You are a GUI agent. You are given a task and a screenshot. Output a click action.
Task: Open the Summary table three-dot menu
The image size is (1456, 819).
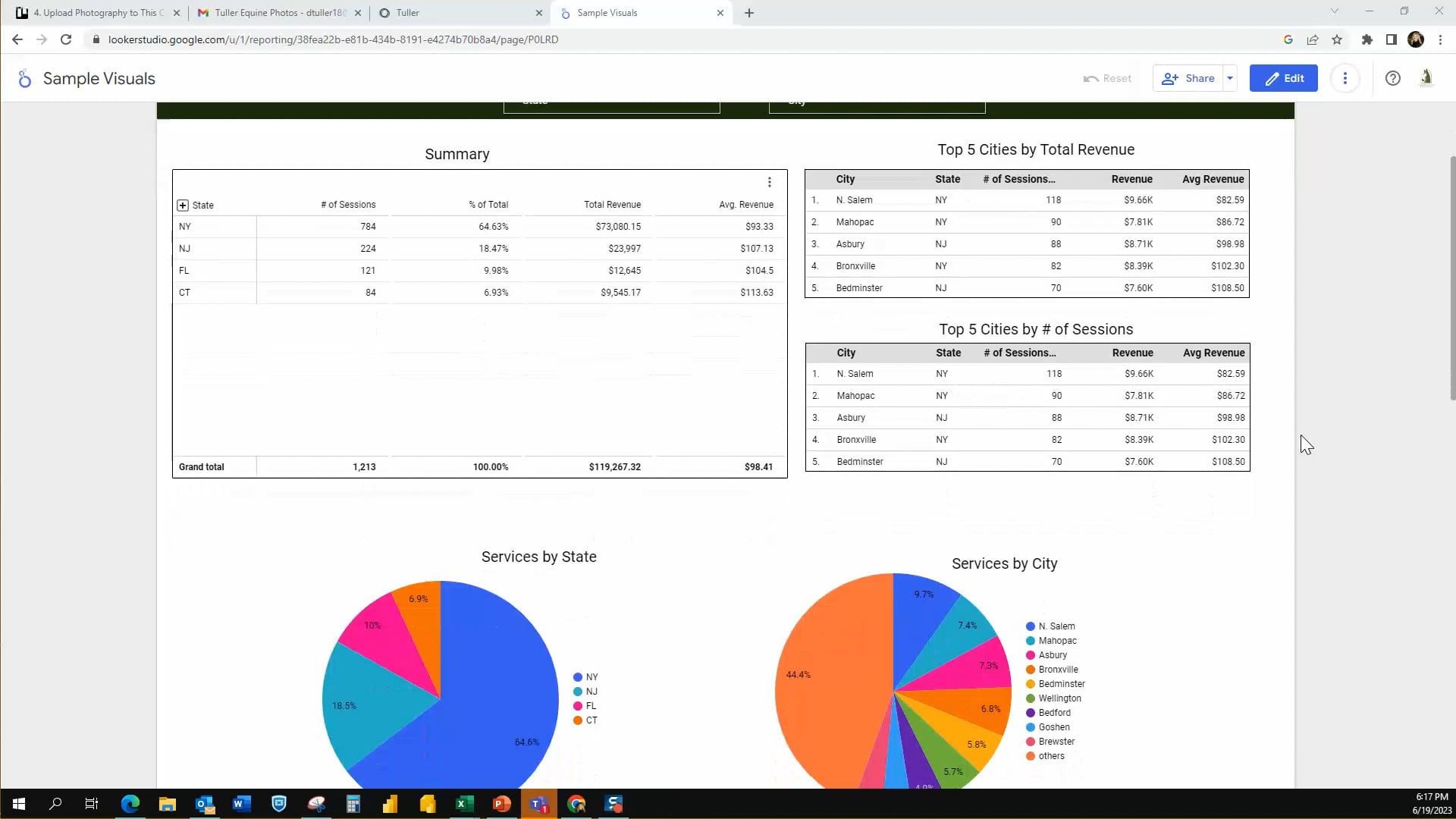coord(769,182)
